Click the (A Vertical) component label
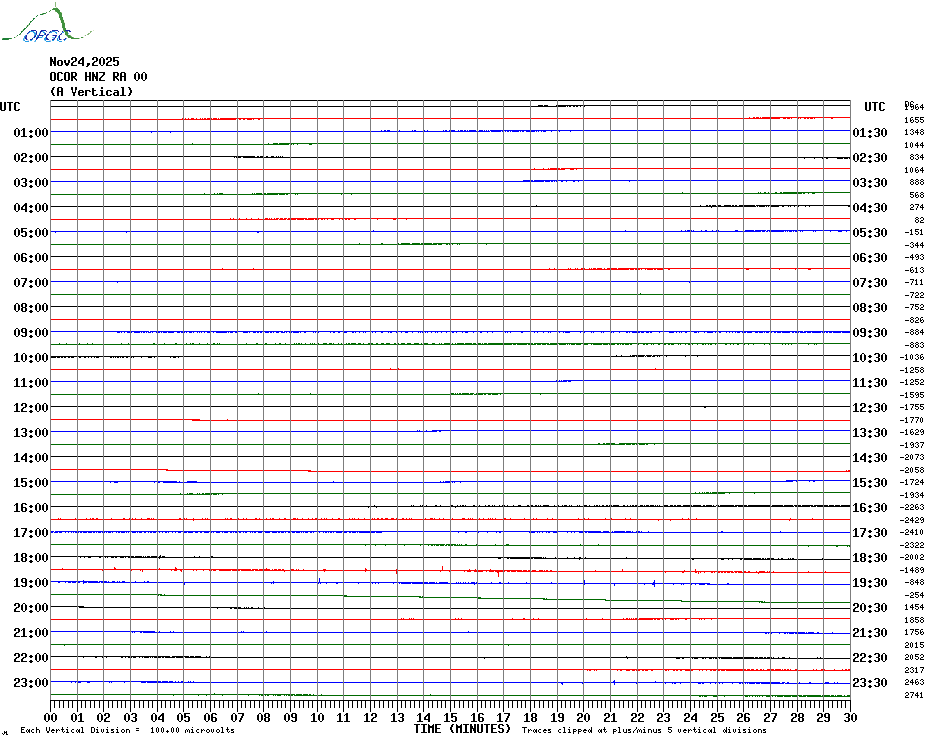930x744 pixels. 91,92
